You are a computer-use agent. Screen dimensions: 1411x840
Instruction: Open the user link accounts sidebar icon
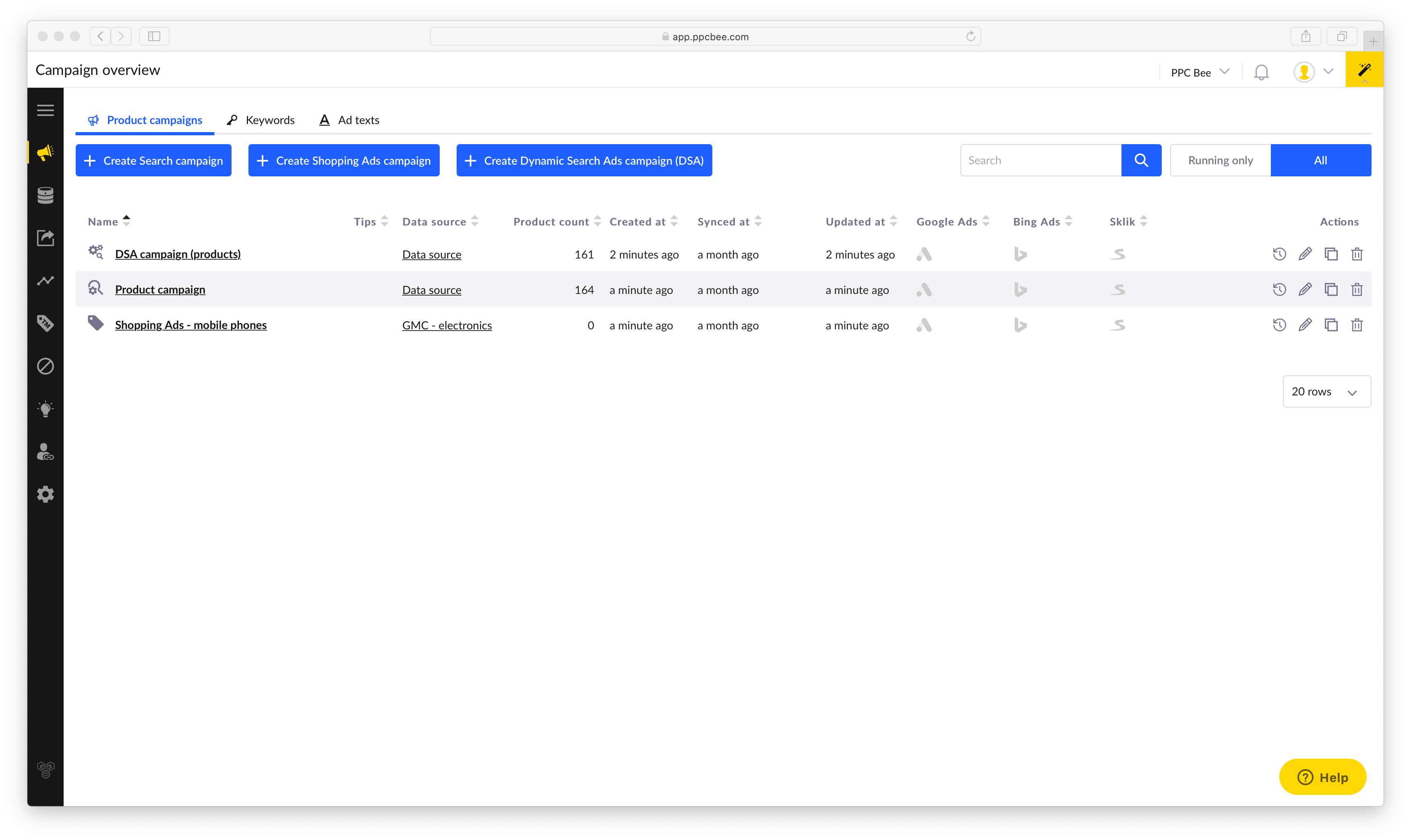[x=45, y=452]
